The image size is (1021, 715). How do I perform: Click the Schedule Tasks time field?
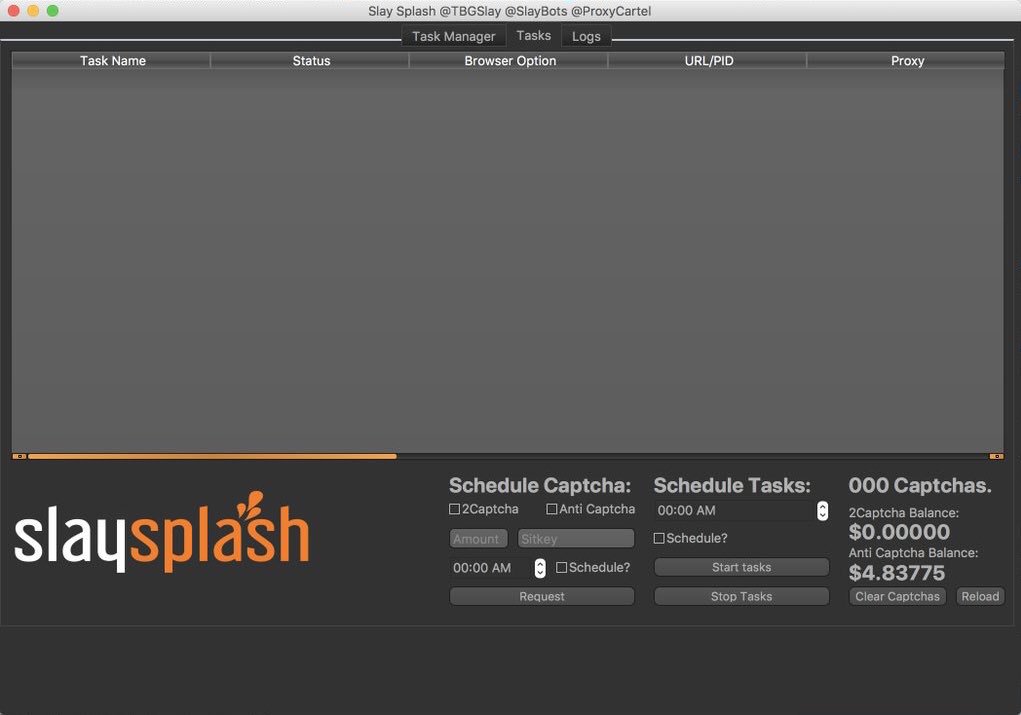pos(734,511)
